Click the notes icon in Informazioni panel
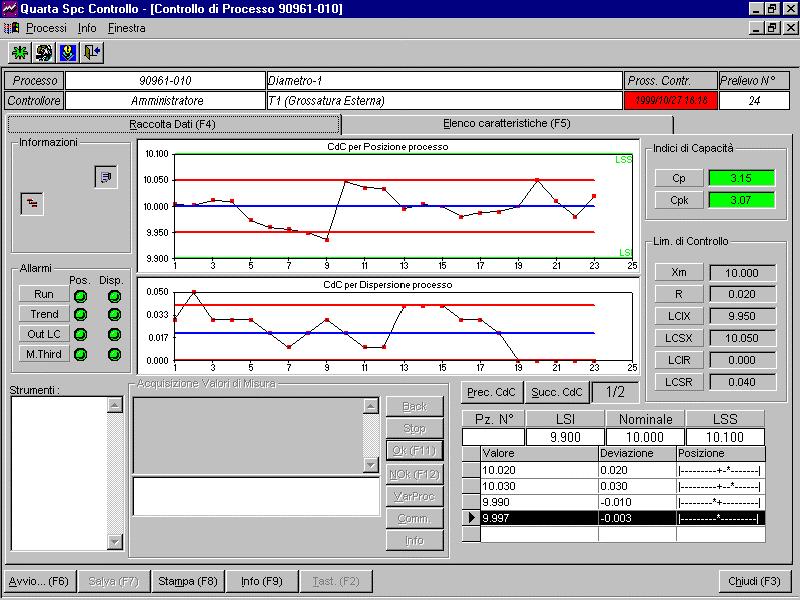Viewport: 800px width, 600px height. tap(106, 177)
